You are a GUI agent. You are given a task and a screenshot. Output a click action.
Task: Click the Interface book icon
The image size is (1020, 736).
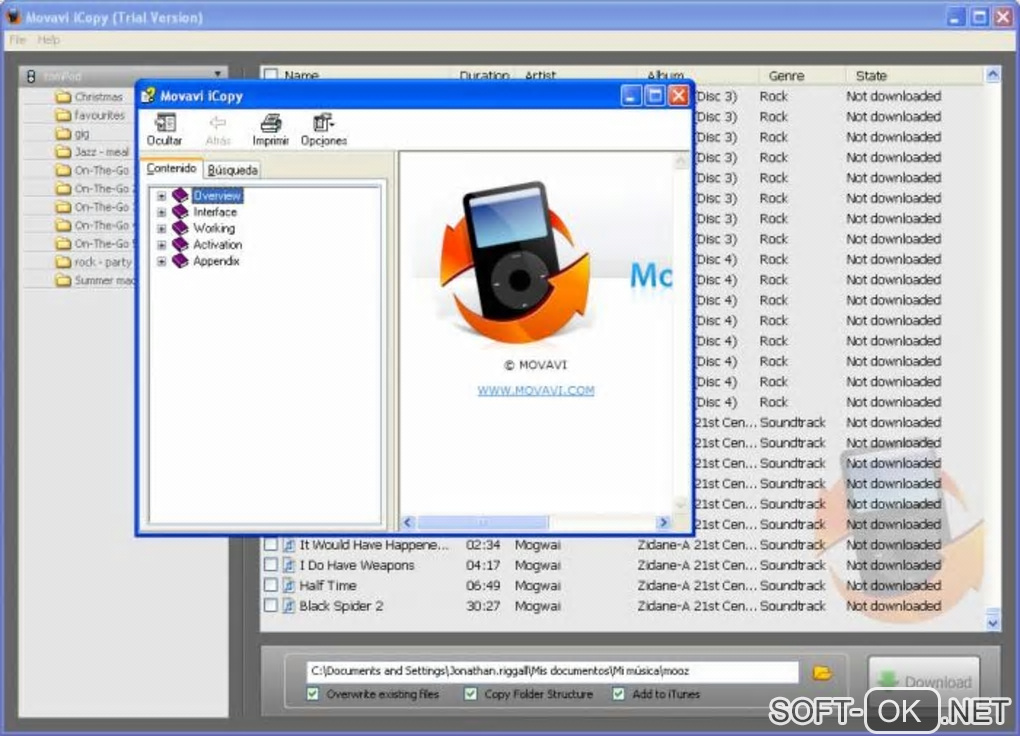click(x=180, y=211)
